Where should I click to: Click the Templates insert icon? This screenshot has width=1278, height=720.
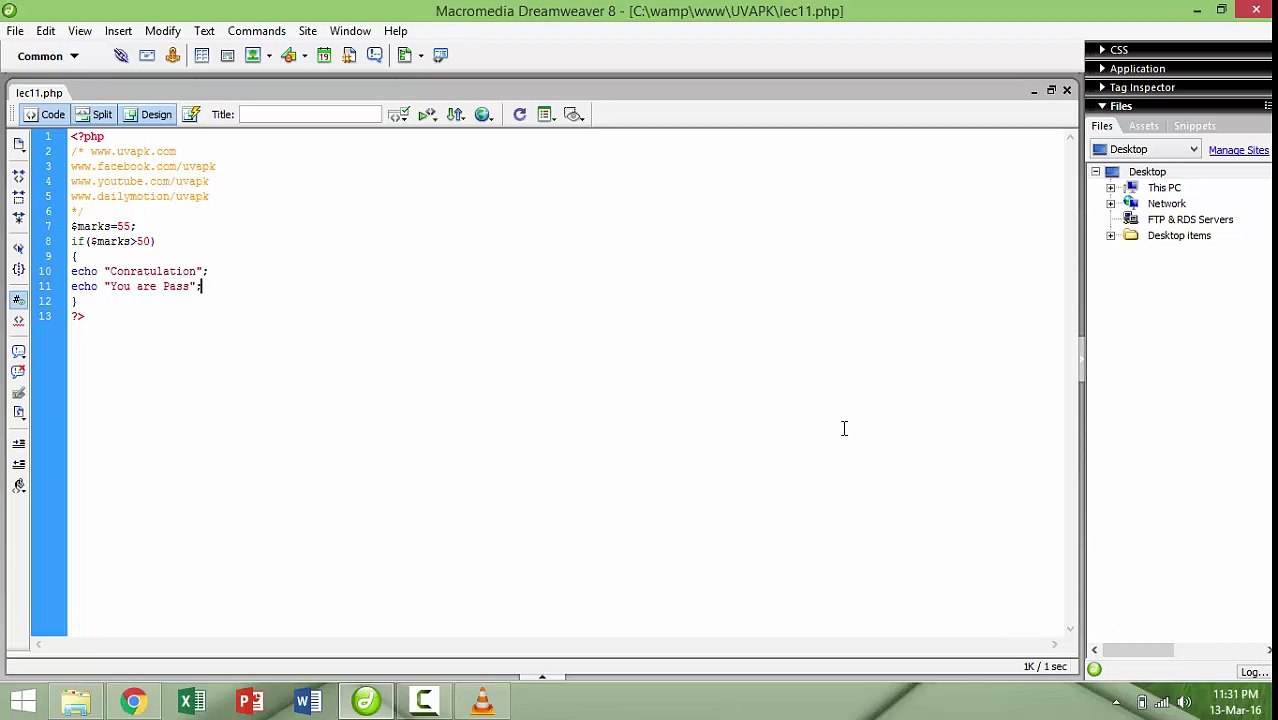(405, 56)
